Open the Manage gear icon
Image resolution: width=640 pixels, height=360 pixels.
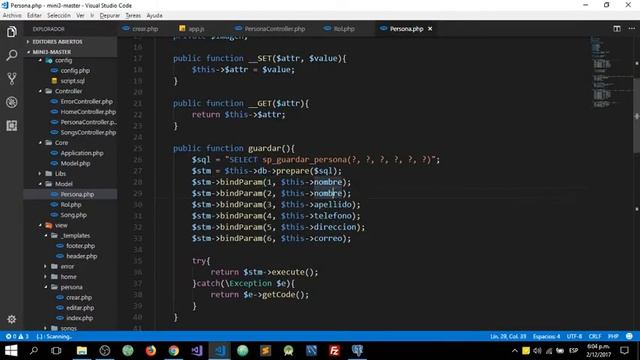(x=11, y=319)
